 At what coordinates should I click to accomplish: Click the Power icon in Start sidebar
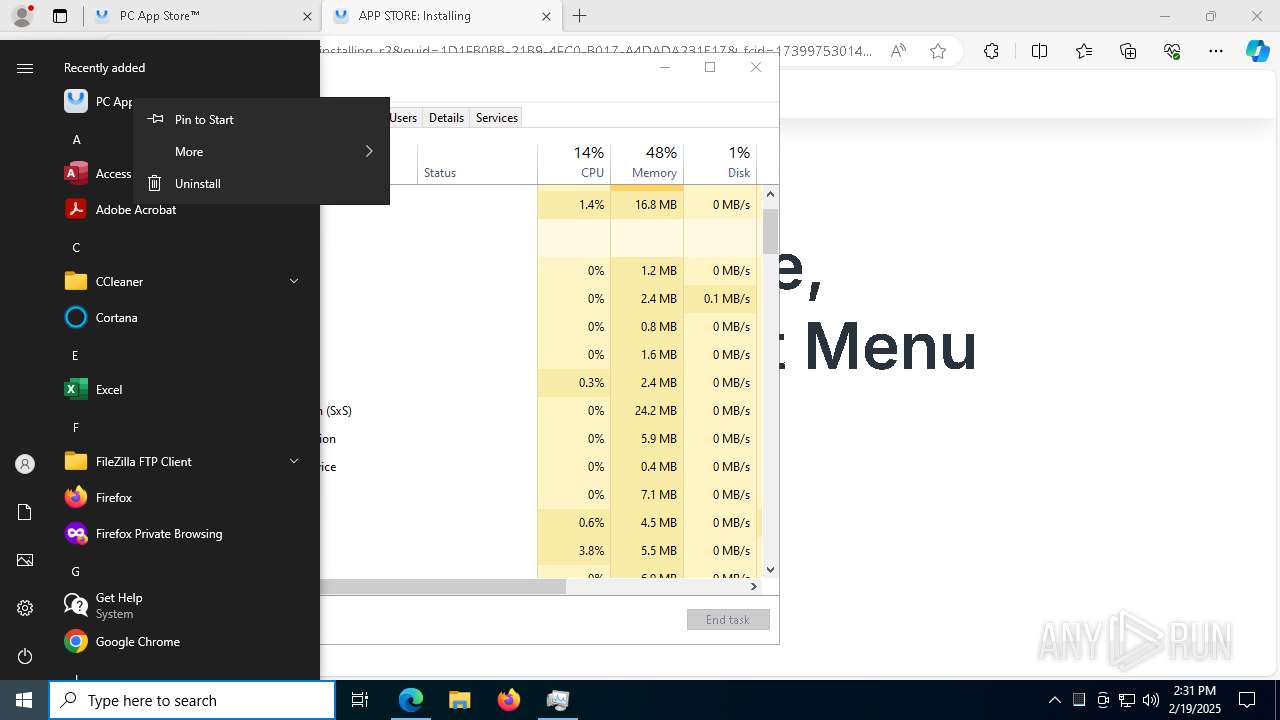(25, 656)
